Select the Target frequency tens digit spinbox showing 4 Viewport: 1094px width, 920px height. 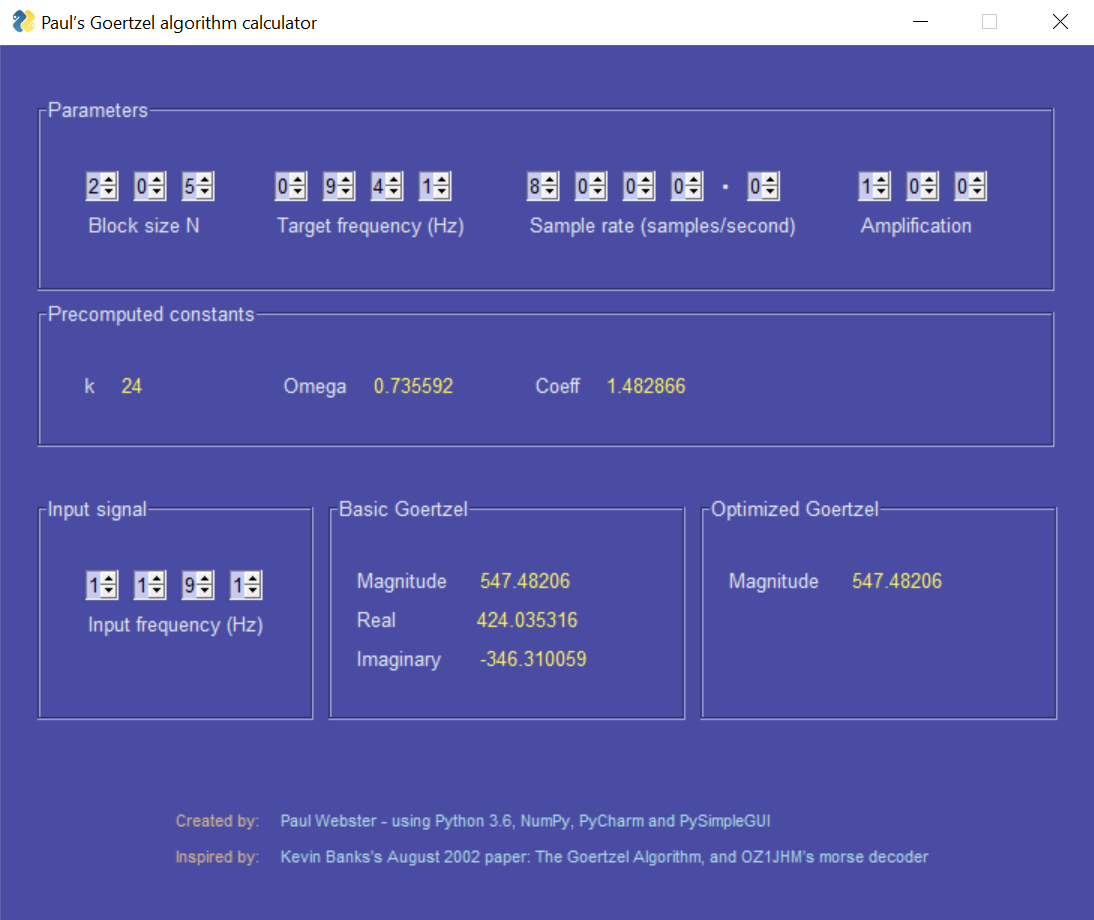(387, 186)
